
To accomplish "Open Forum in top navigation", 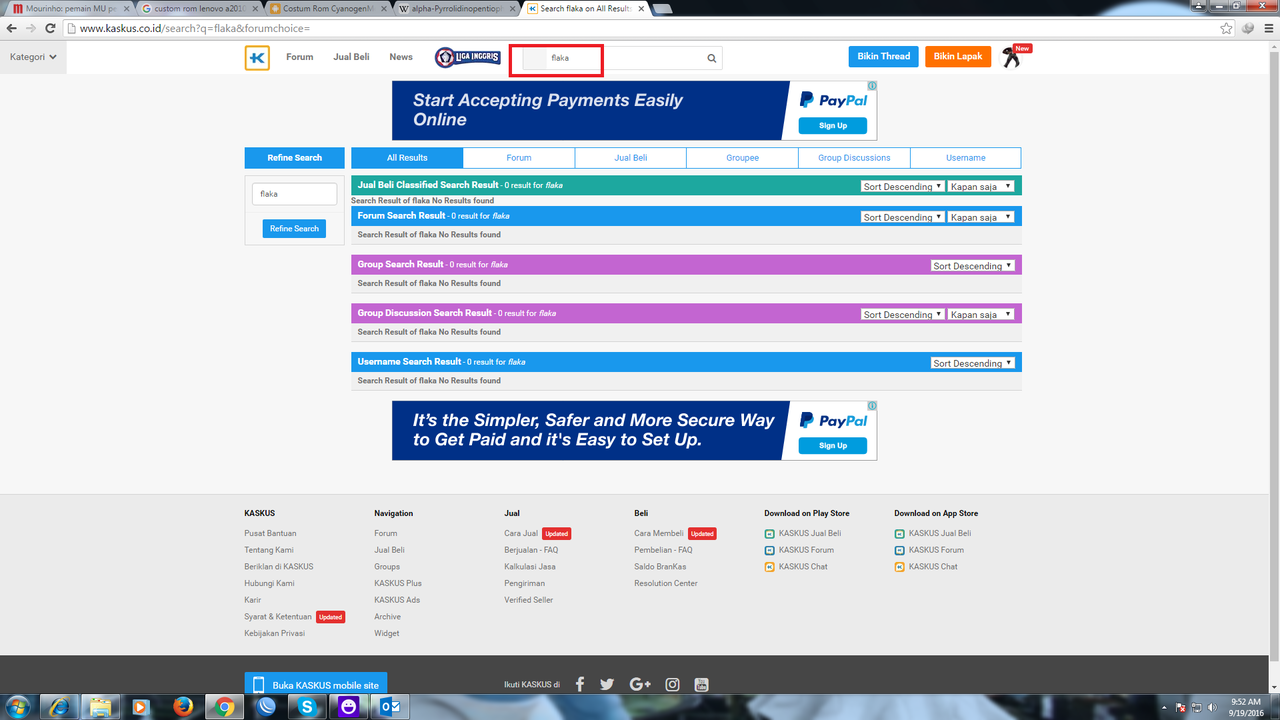I will (299, 57).
